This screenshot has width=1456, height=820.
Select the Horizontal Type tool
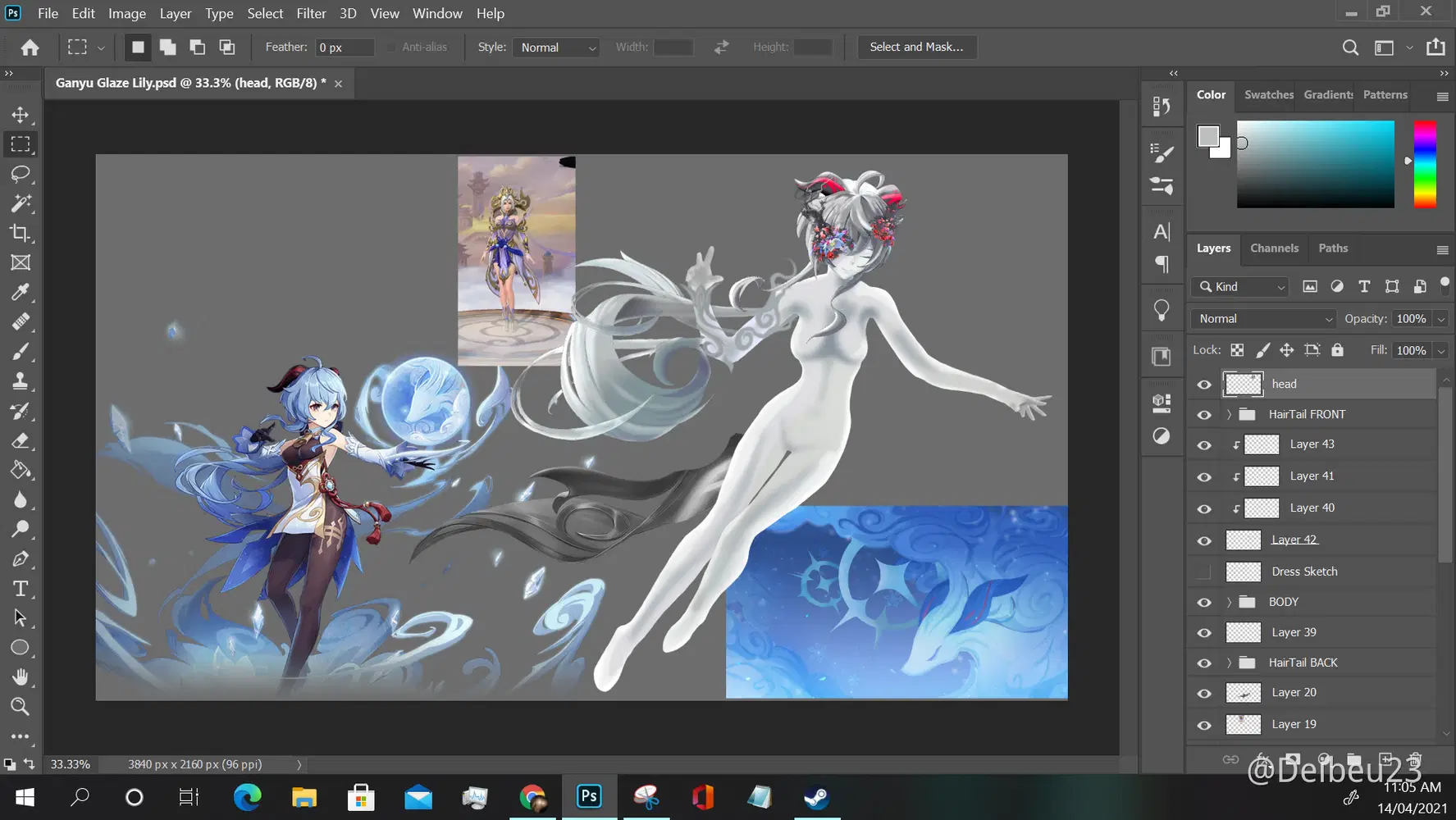(x=21, y=589)
